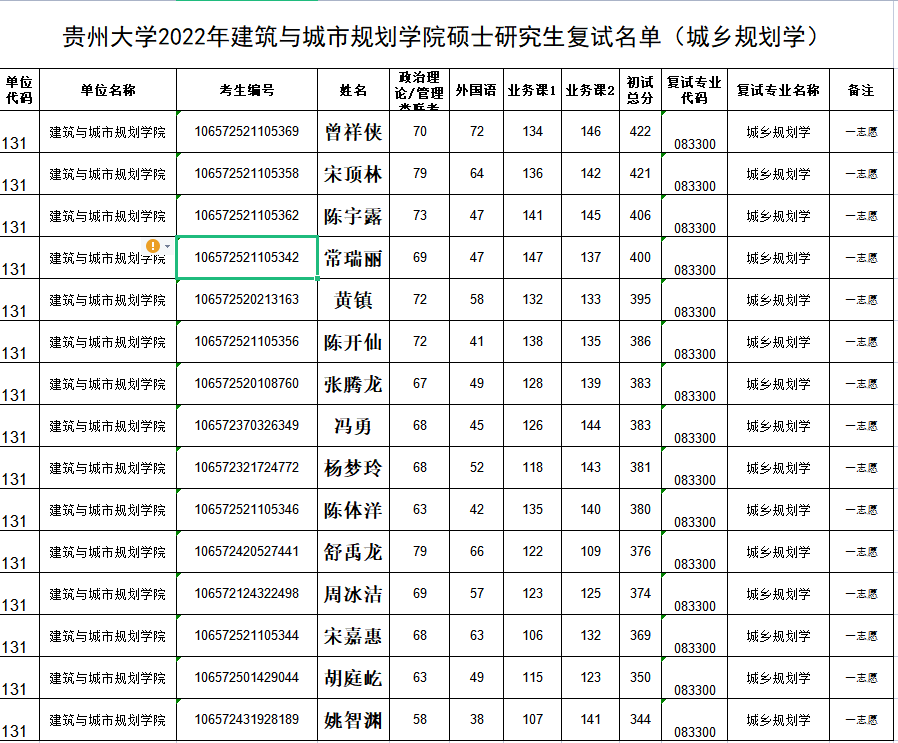Select 陈宇露's 业务课1 score 141
This screenshot has width=898, height=743.
[533, 215]
